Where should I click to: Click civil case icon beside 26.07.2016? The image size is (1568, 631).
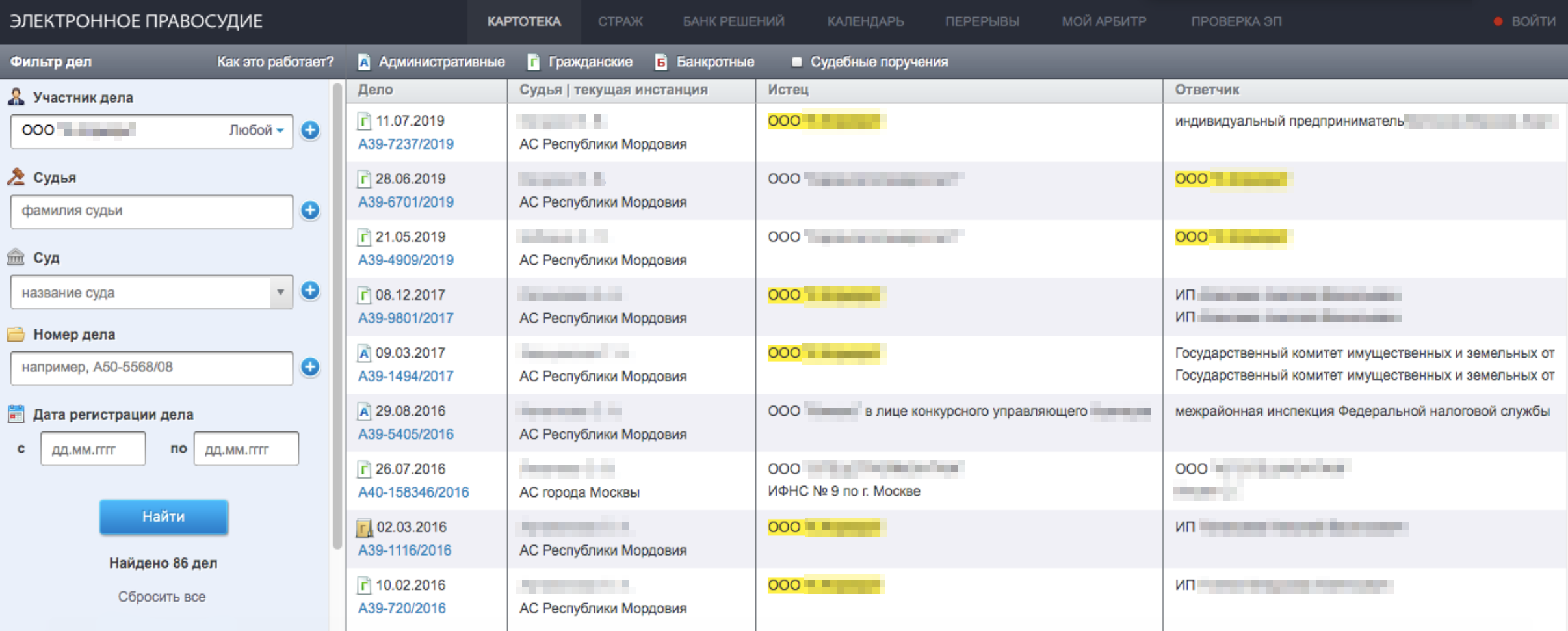(364, 469)
